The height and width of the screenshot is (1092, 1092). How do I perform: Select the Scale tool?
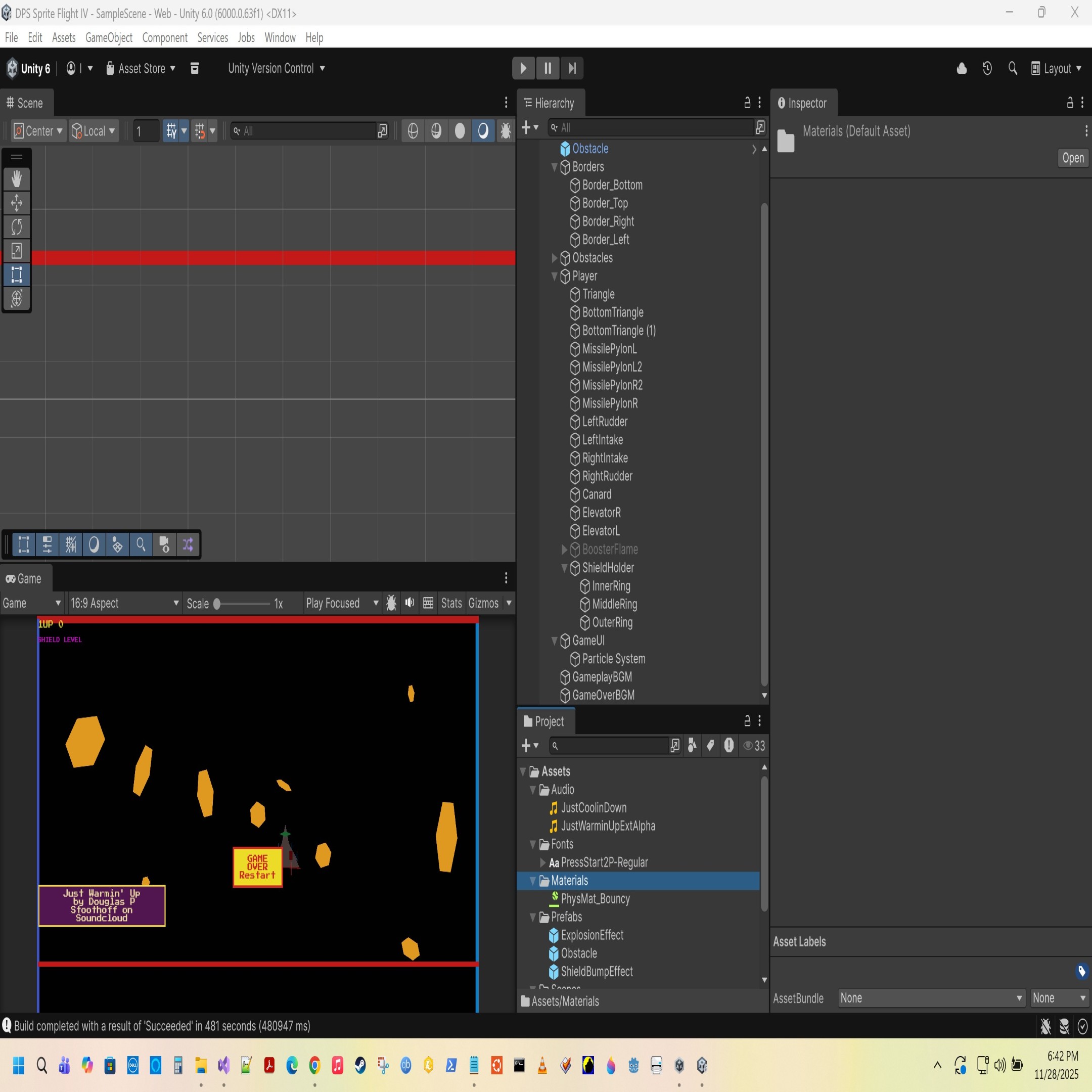click(x=16, y=250)
